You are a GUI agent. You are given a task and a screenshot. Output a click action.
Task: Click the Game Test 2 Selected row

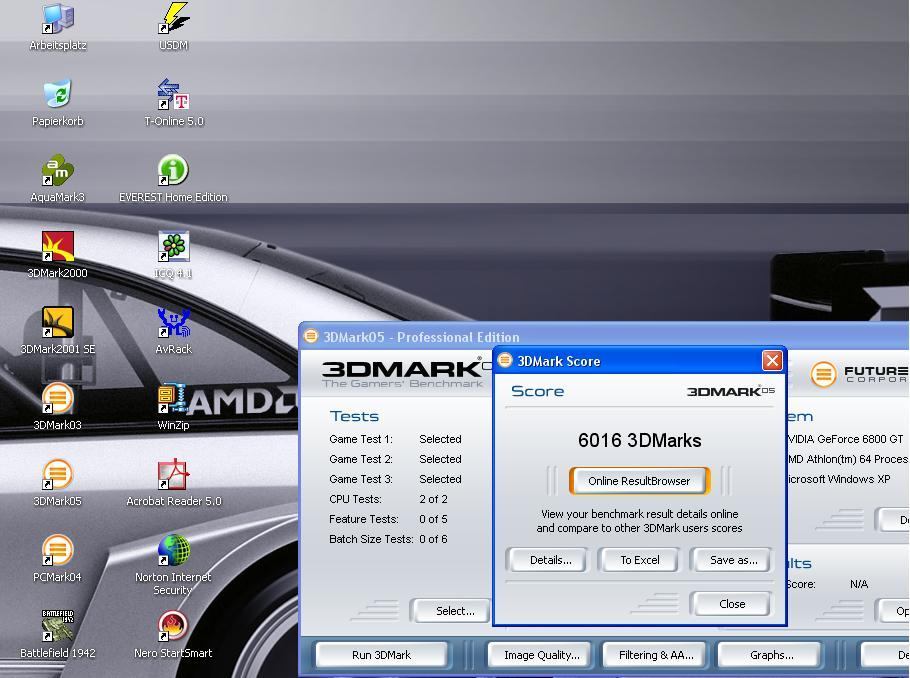(395, 459)
